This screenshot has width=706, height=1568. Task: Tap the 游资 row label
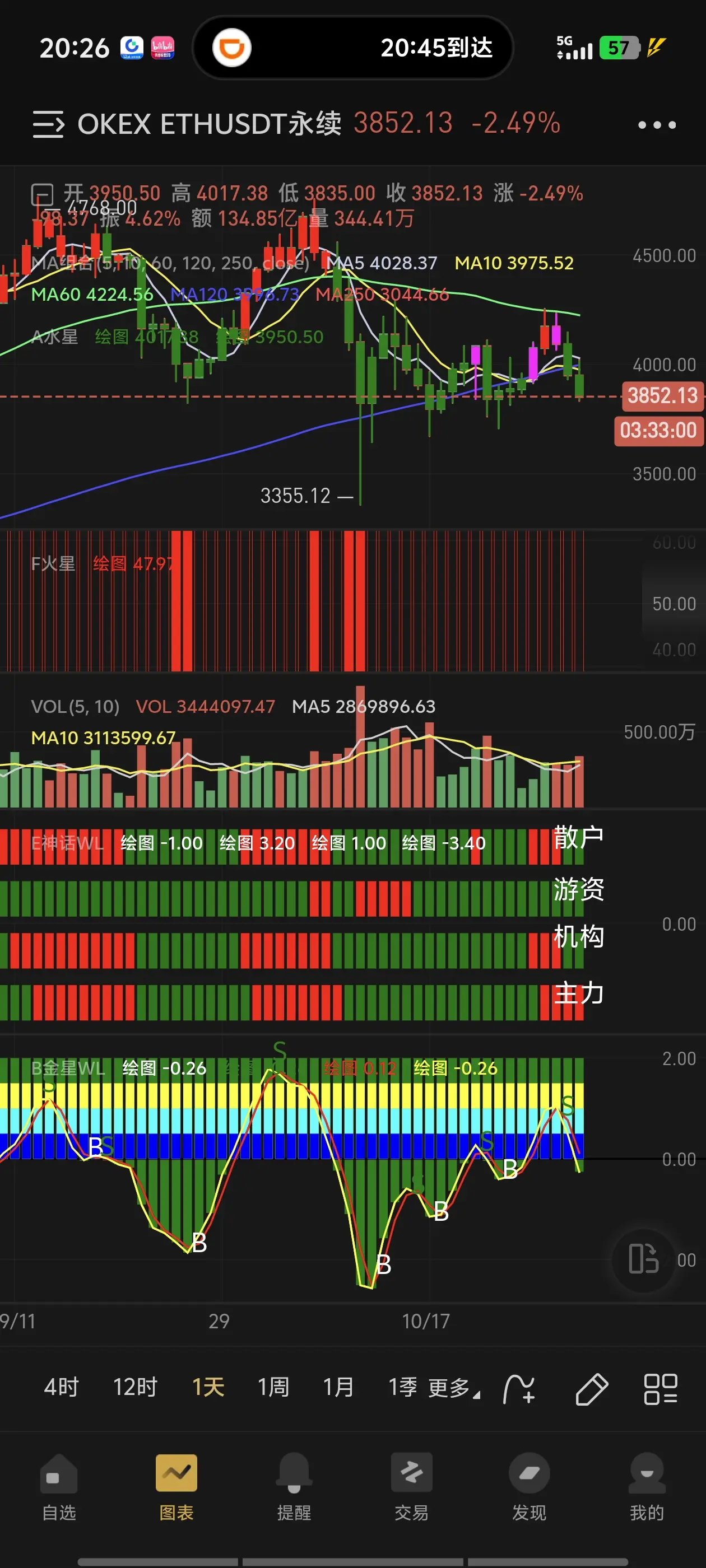click(579, 889)
